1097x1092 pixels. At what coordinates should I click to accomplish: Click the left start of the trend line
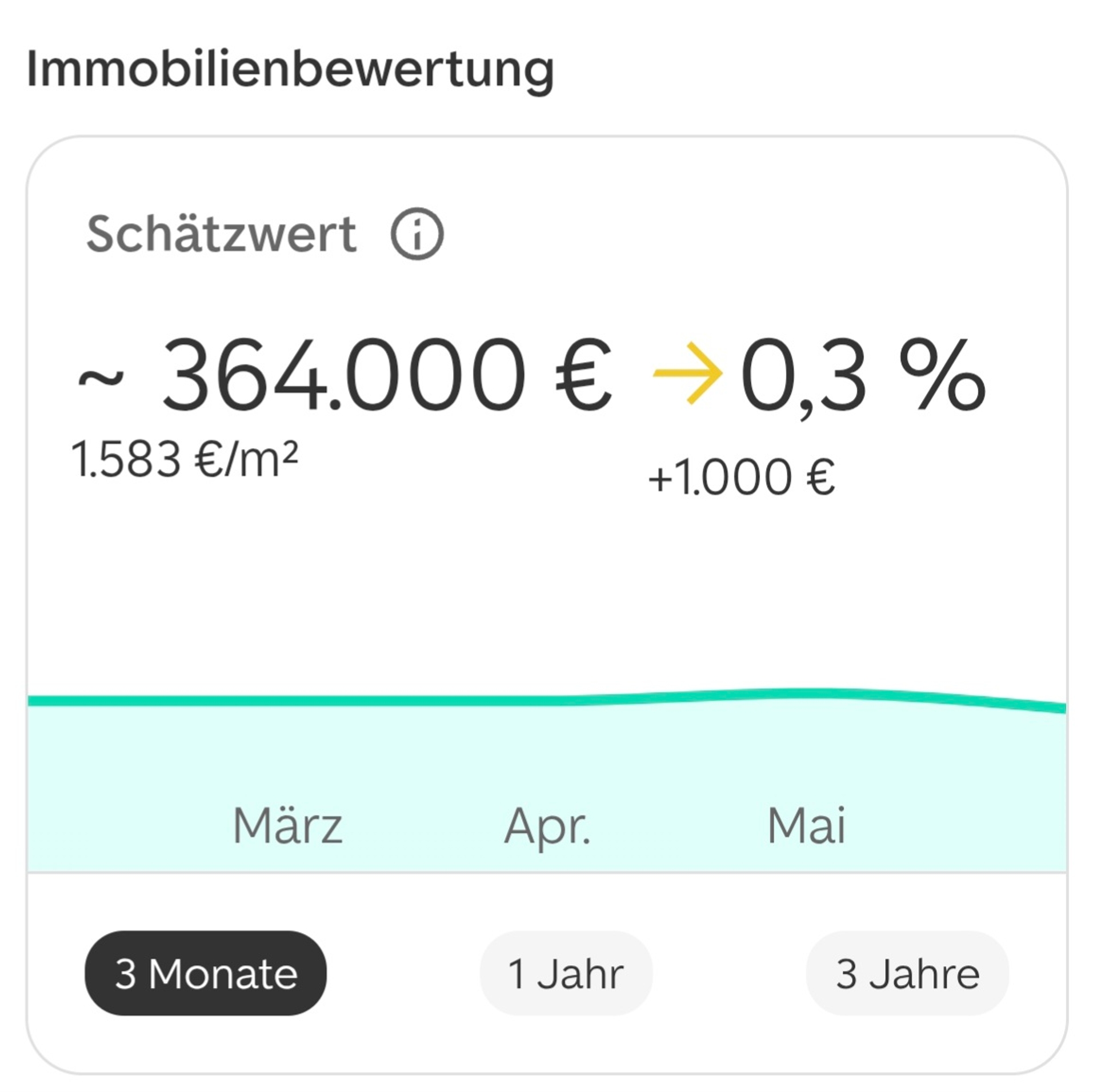37,701
